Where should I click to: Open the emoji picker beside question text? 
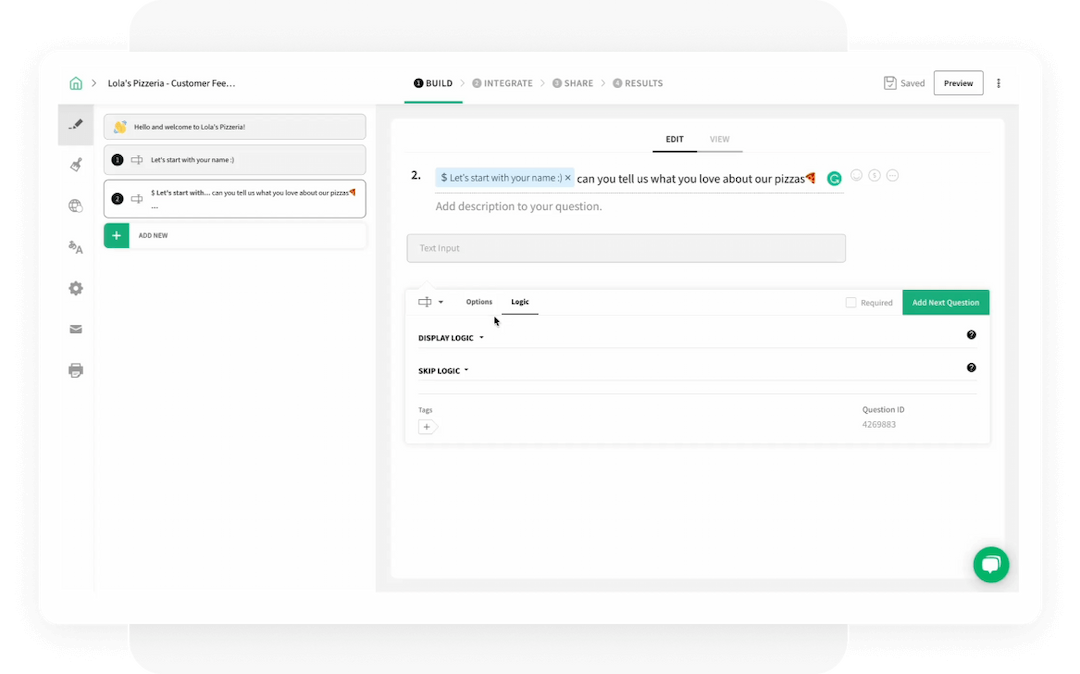[856, 176]
